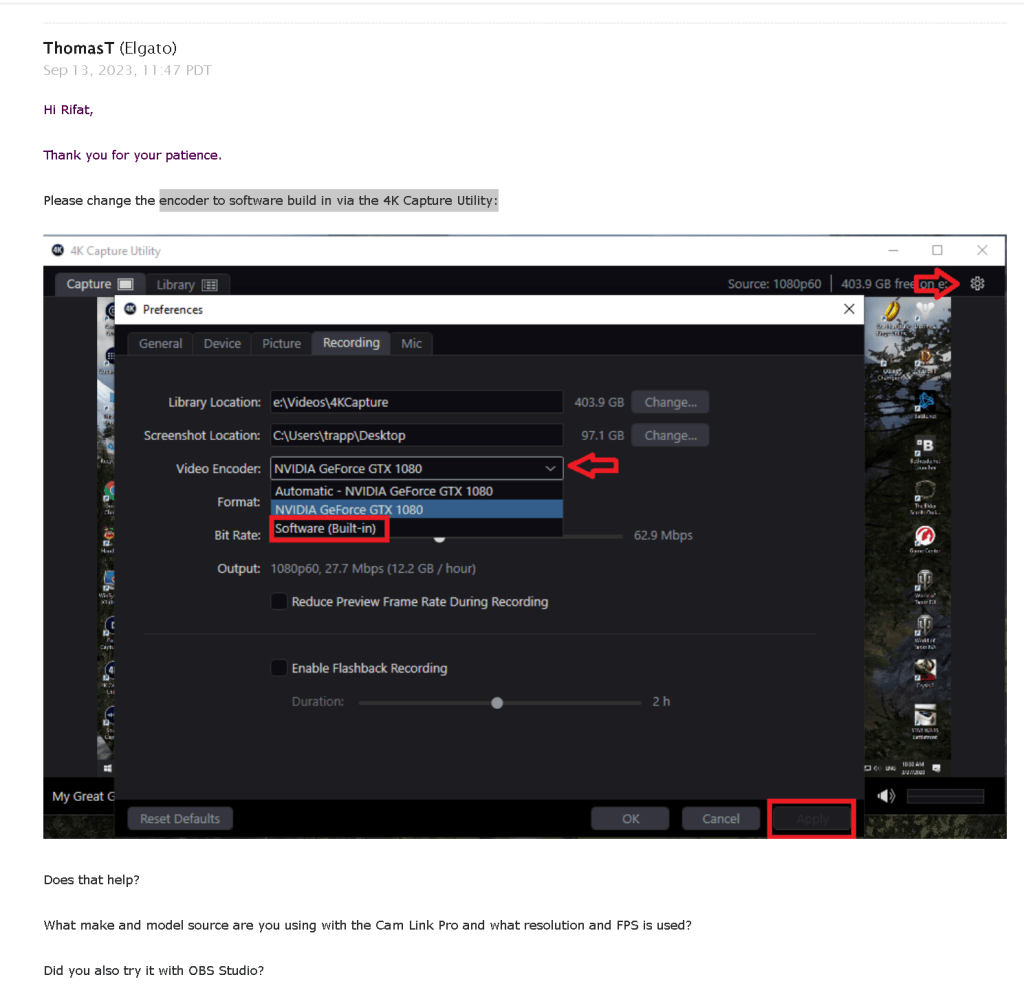The width and height of the screenshot is (1024, 986).
Task: Minimize the 4K Capture Utility window
Action: pos(893,250)
